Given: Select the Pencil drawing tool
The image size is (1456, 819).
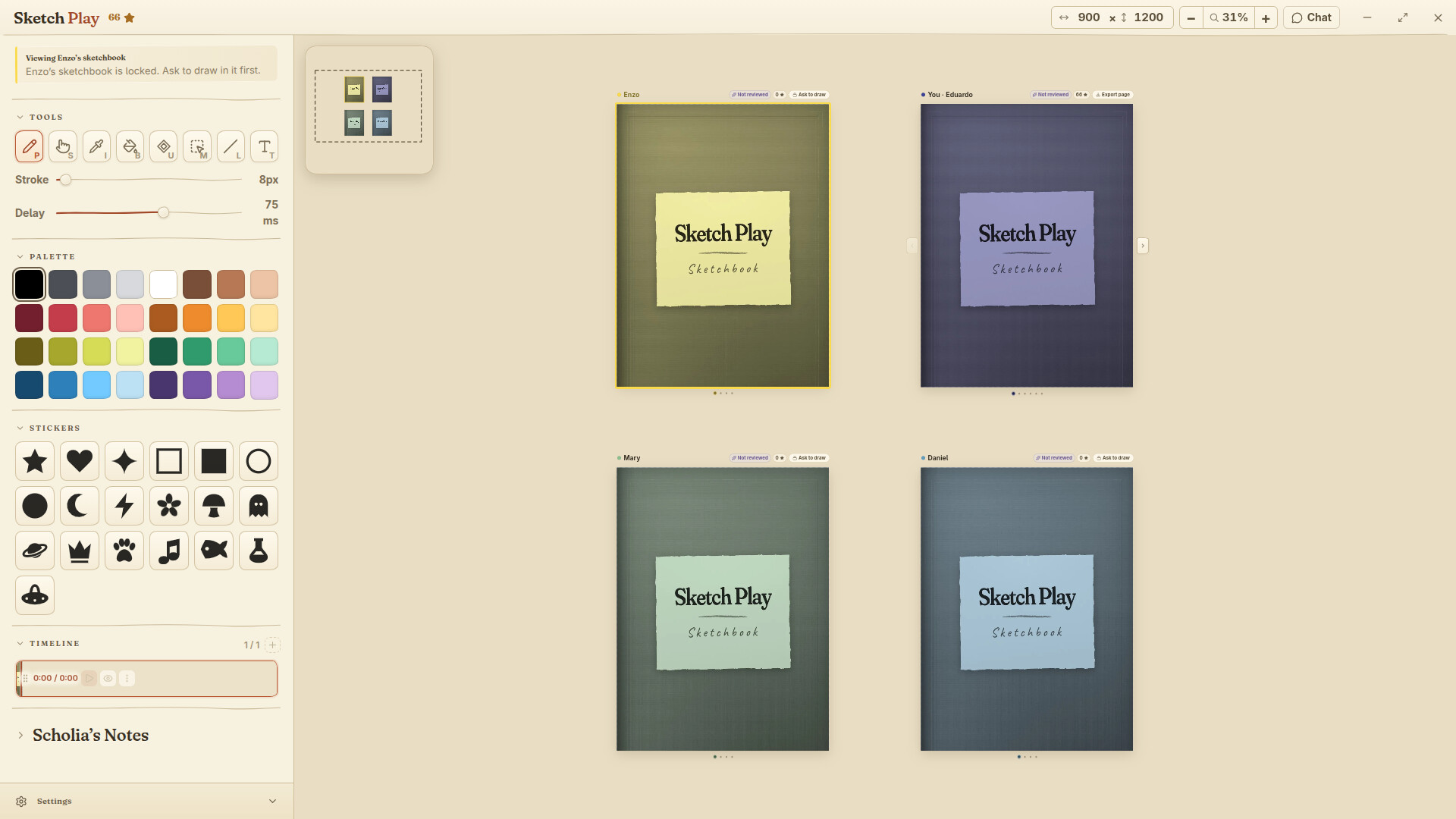Looking at the screenshot, I should (x=30, y=146).
